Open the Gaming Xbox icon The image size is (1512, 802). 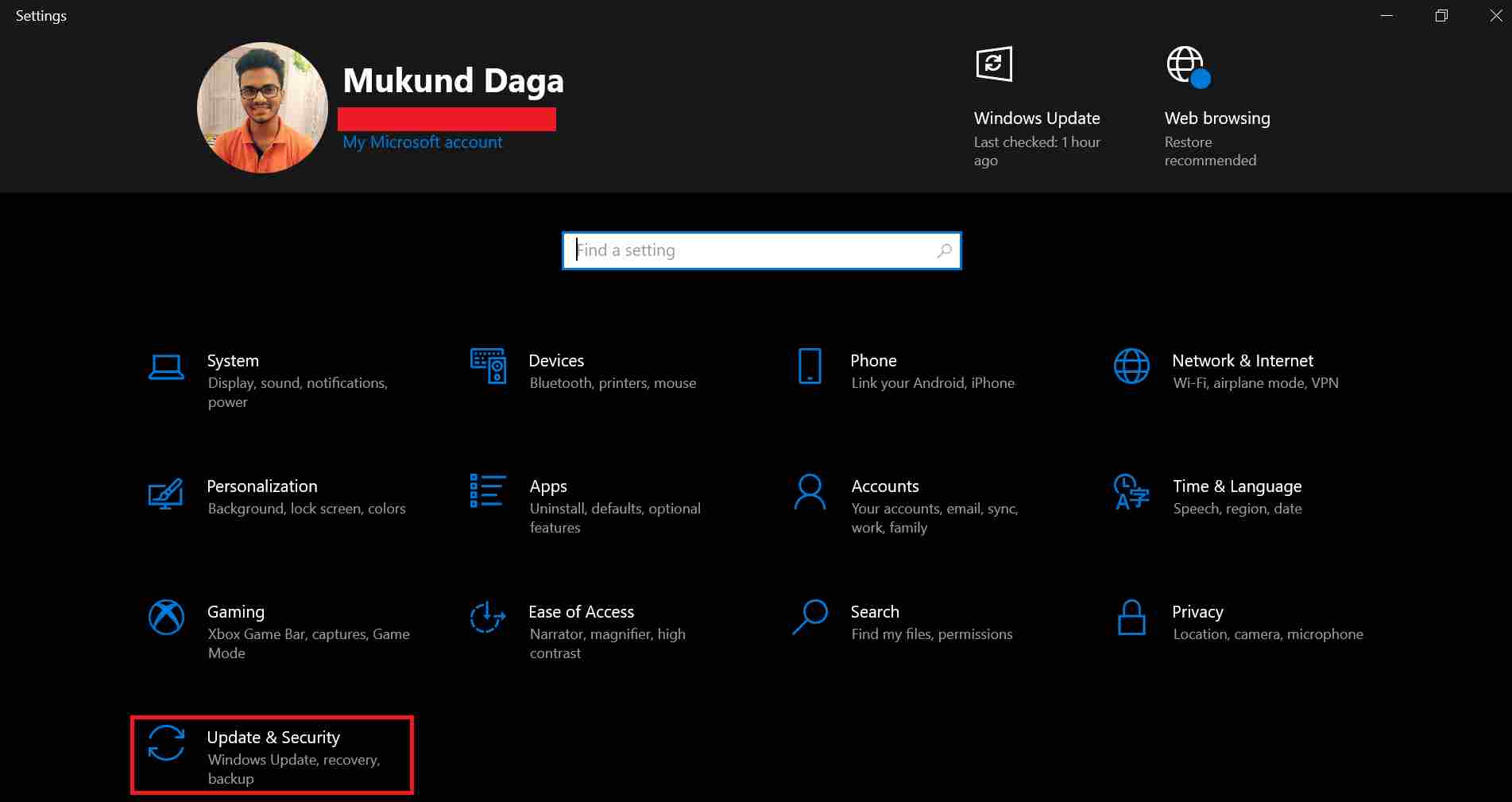(166, 617)
